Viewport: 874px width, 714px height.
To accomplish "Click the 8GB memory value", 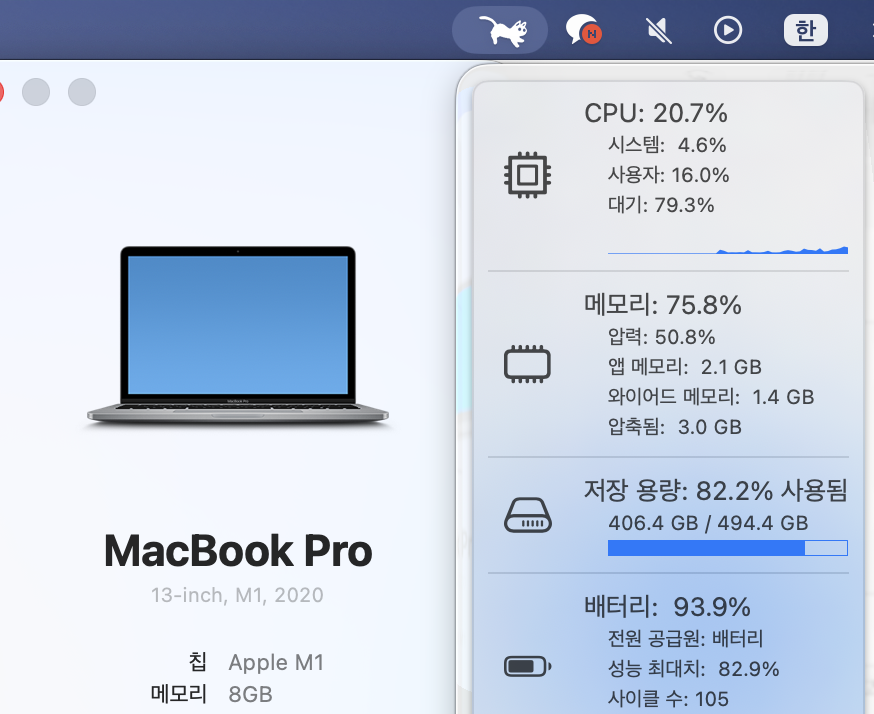I will (250, 694).
